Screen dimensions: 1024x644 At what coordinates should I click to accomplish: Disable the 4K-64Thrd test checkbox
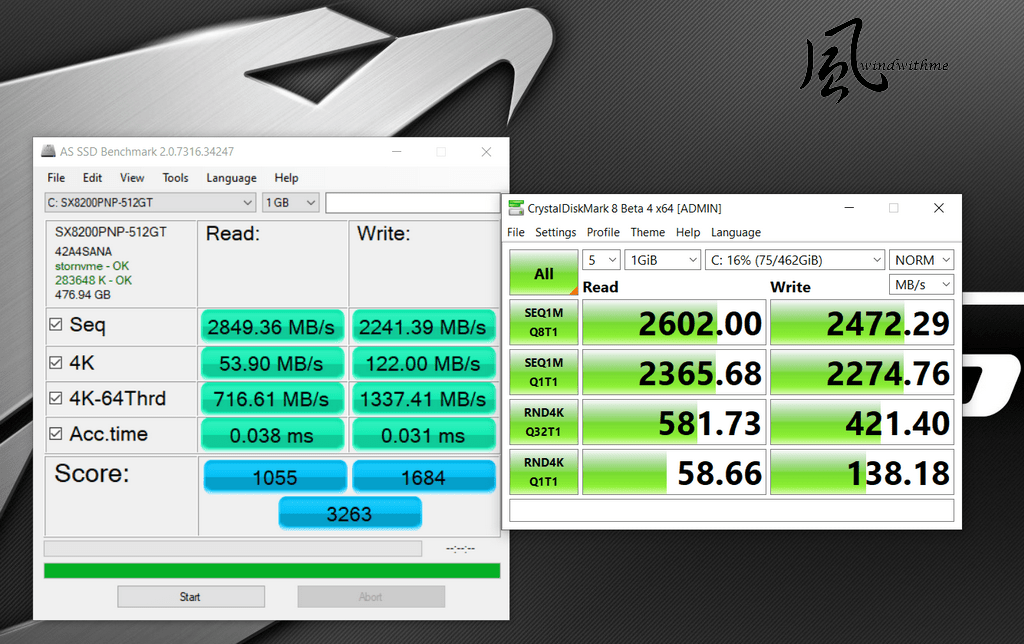pos(56,398)
